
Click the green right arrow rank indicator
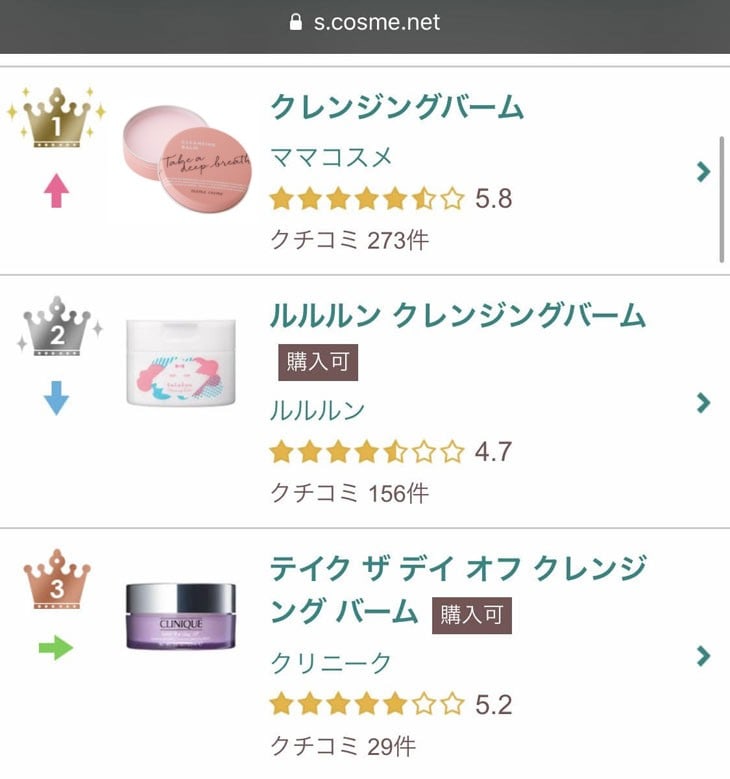56,648
